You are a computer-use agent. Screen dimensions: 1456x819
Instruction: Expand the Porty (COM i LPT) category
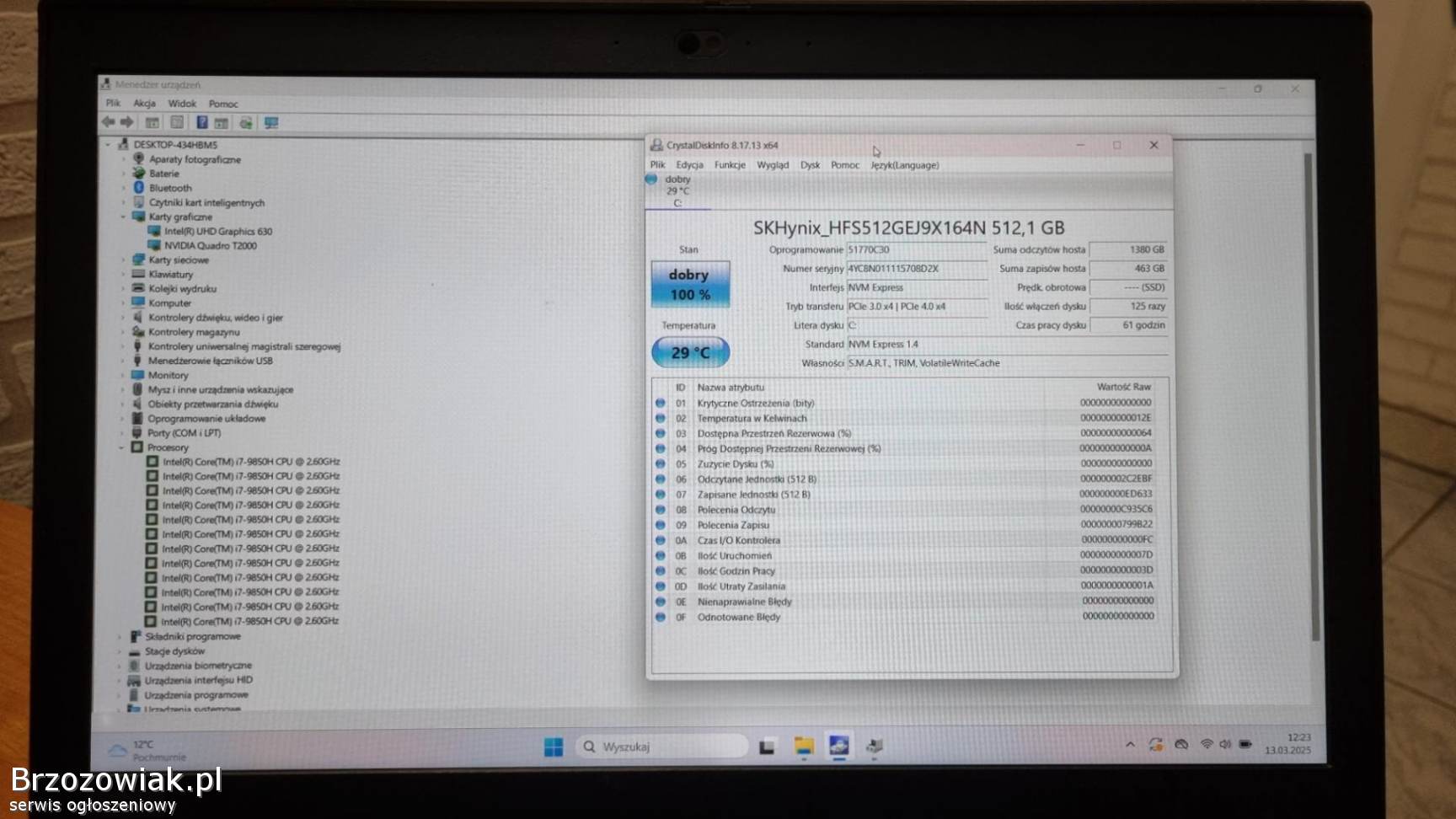point(122,433)
